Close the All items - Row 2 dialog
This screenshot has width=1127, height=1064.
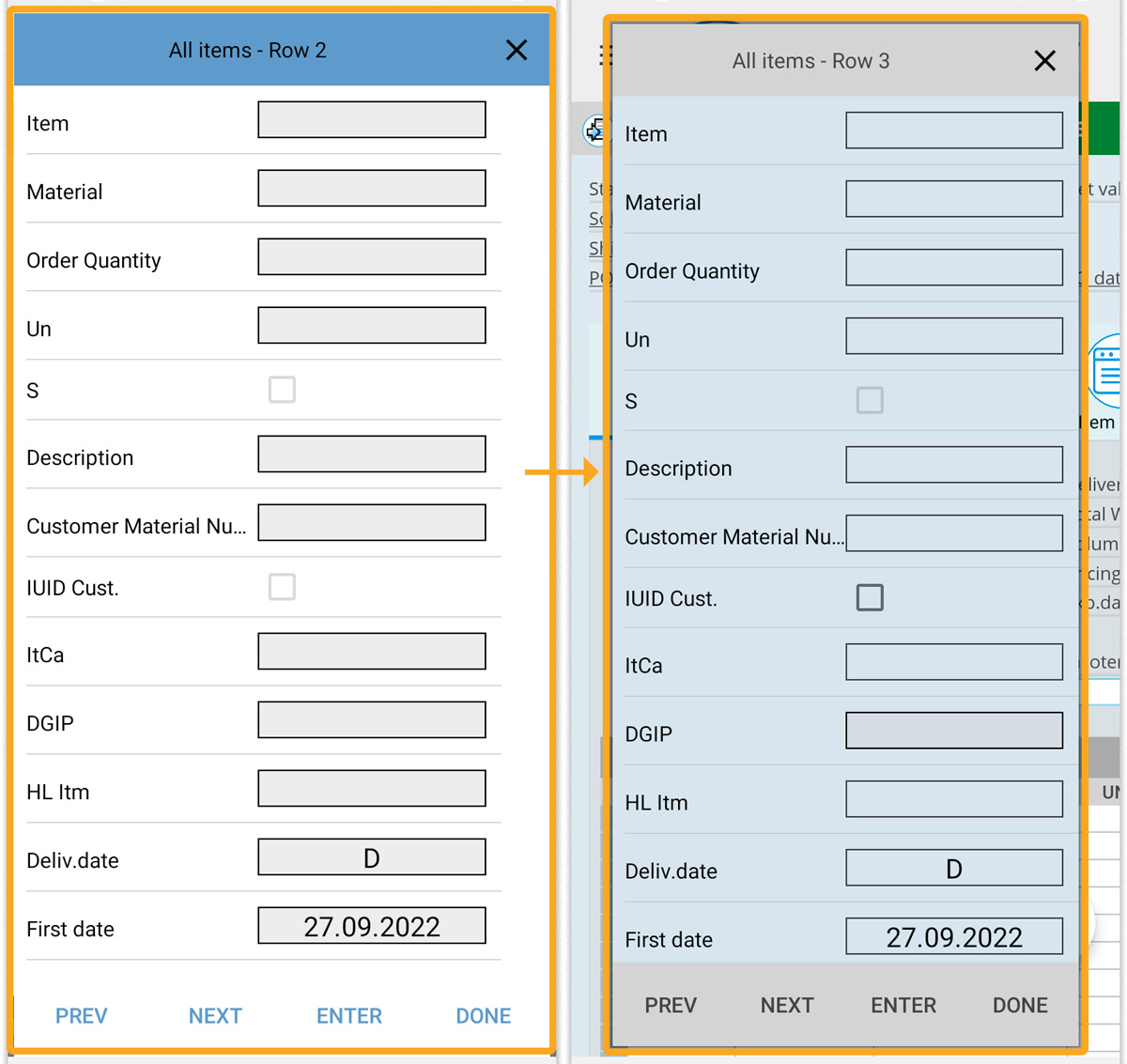(517, 51)
